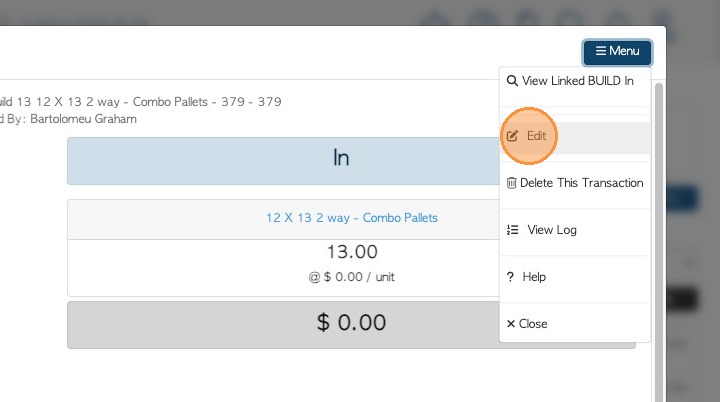Click the pencil Edit icon
This screenshot has height=402, width=720.
(x=513, y=135)
